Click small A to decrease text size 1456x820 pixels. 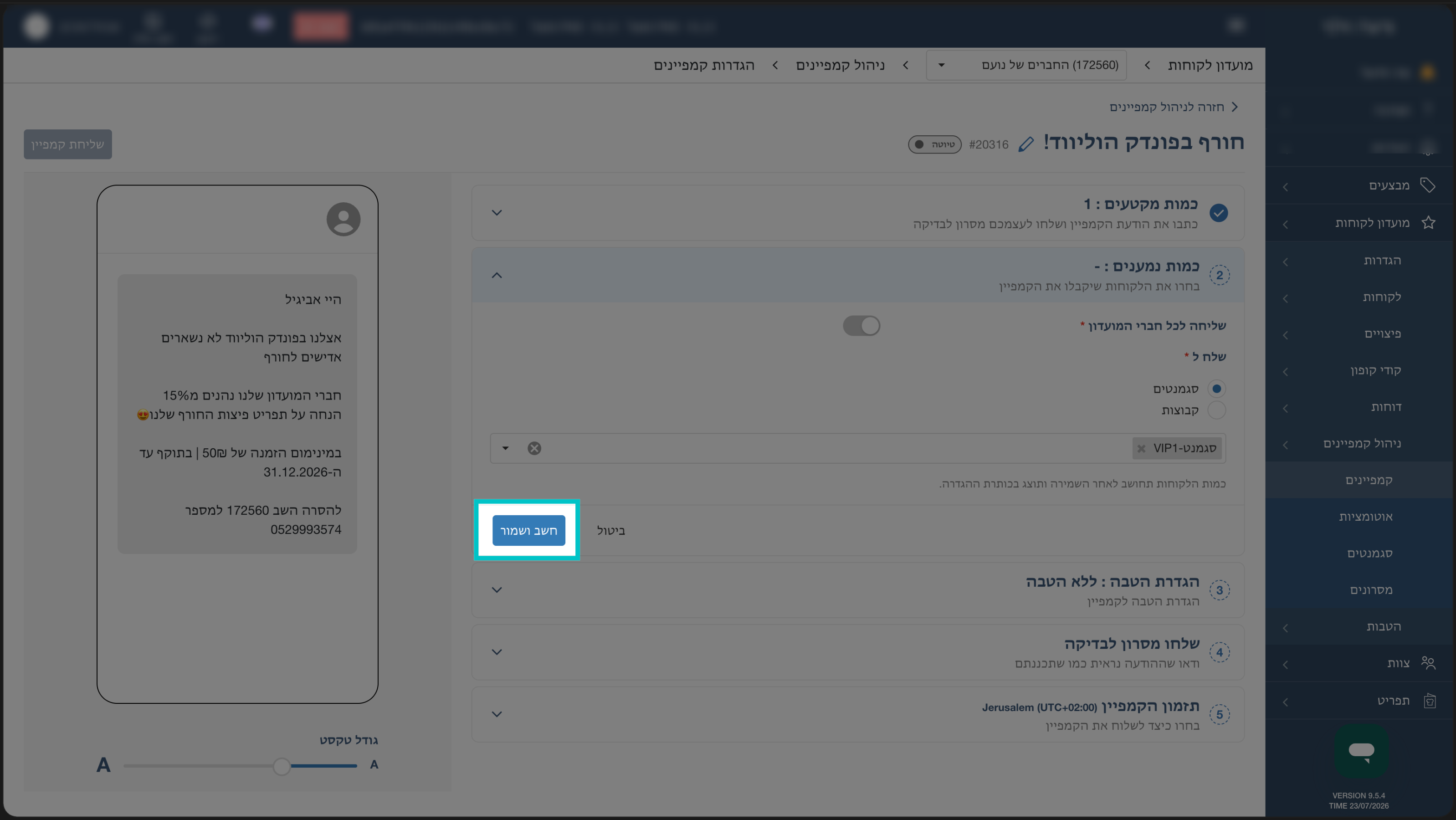[x=374, y=764]
